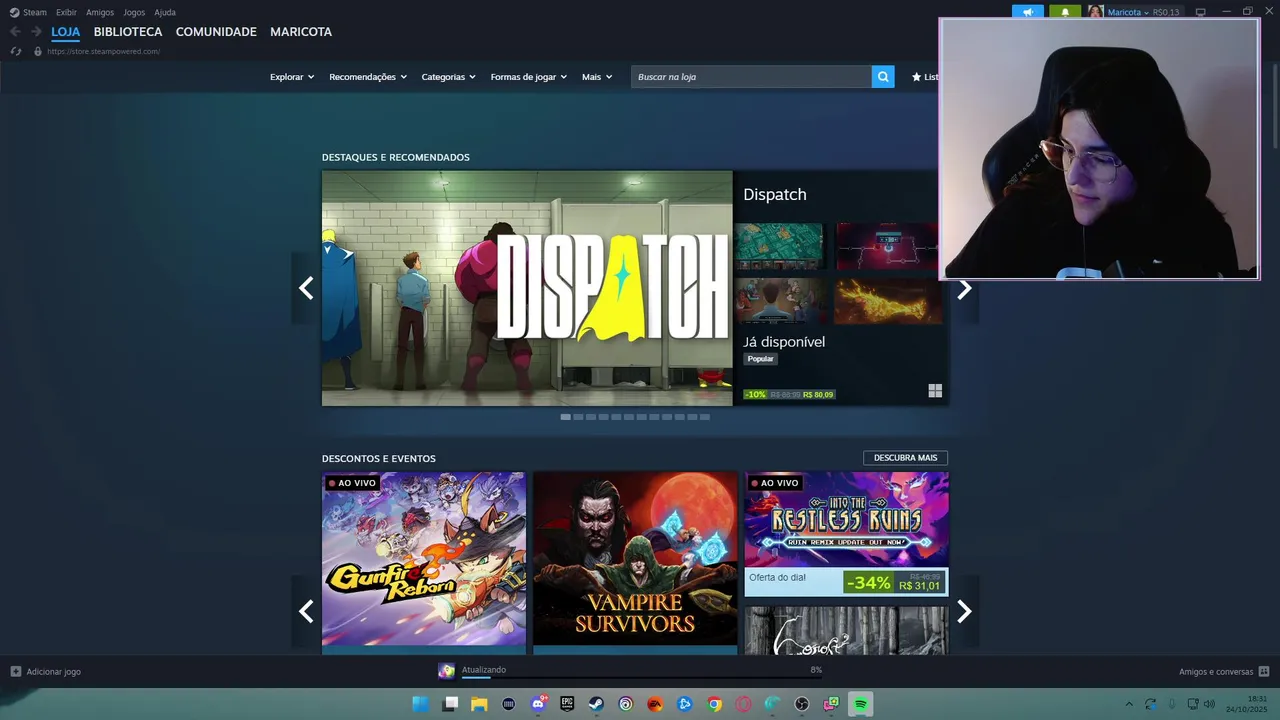
Task: Click the Maricota profile avatar picture
Action: pos(1096,12)
